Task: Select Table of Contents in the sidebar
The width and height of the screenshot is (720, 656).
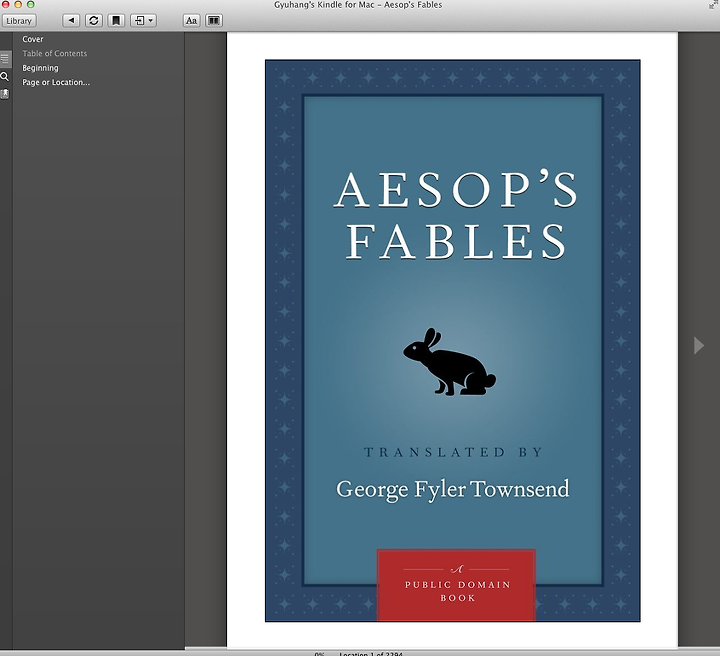Action: pos(55,54)
